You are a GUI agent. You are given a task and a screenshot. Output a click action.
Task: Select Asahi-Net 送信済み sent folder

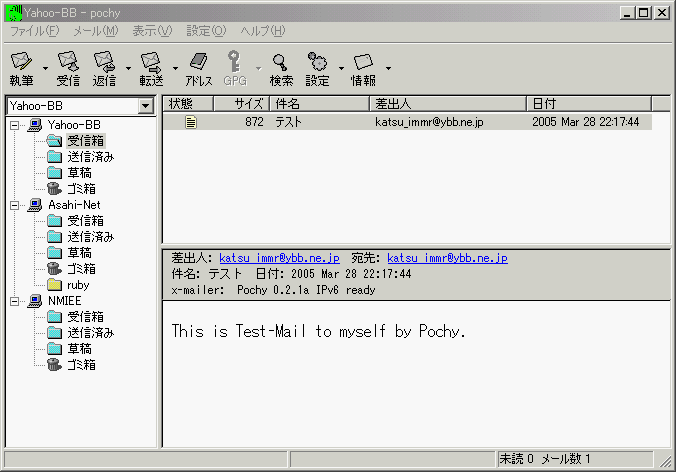pyautogui.click(x=91, y=237)
